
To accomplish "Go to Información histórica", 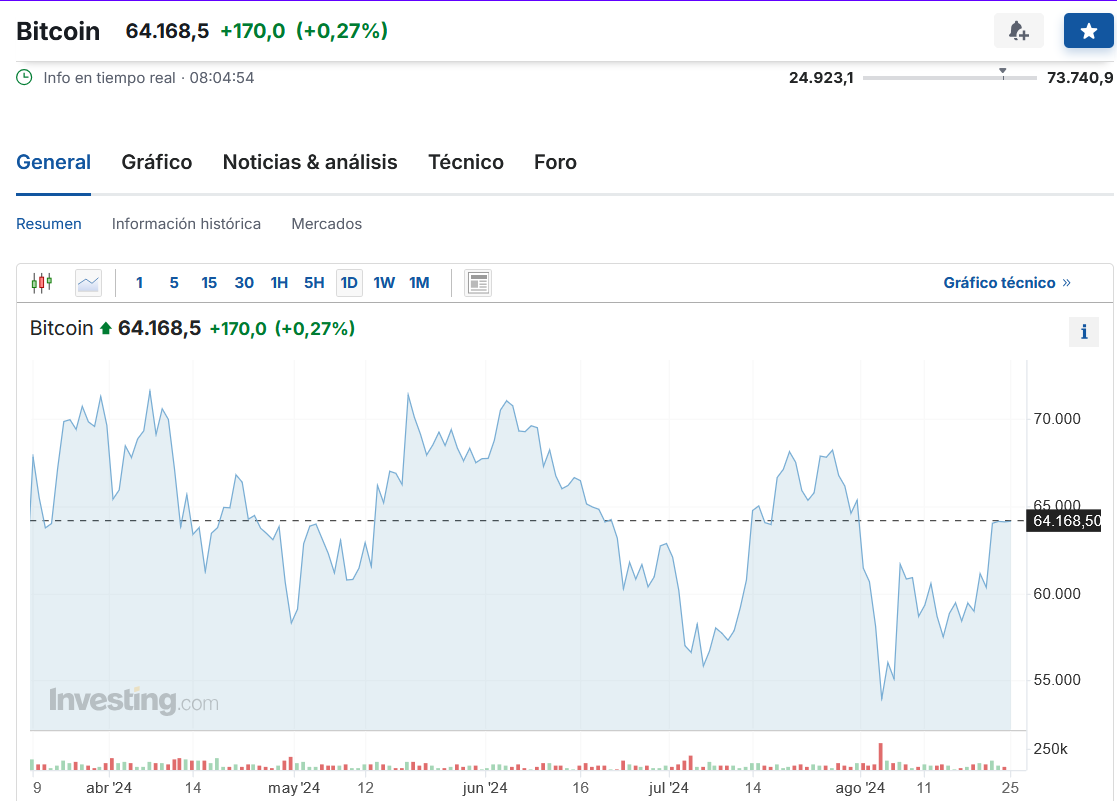I will tap(186, 224).
